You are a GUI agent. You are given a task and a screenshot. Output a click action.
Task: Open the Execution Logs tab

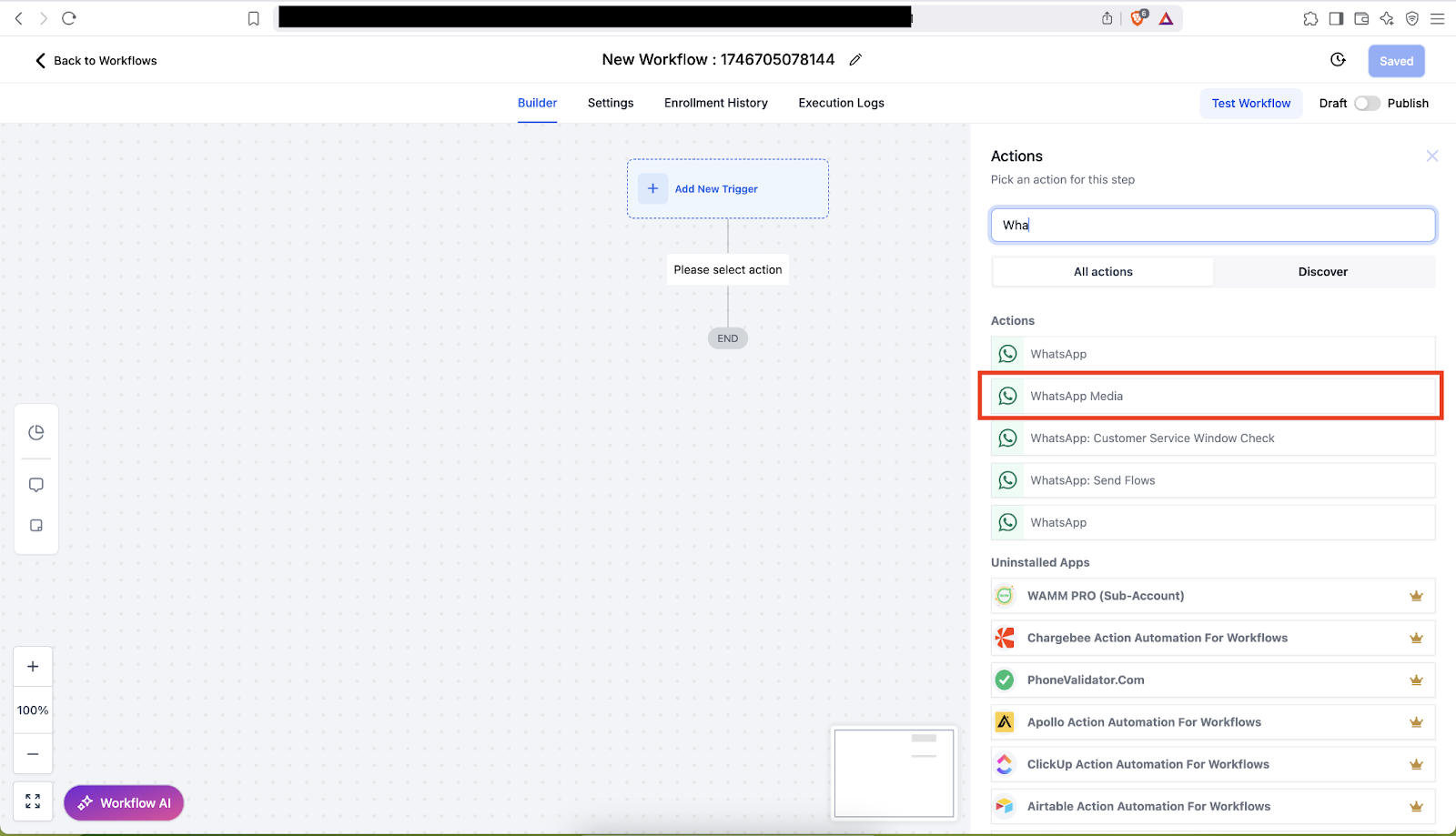click(x=842, y=103)
